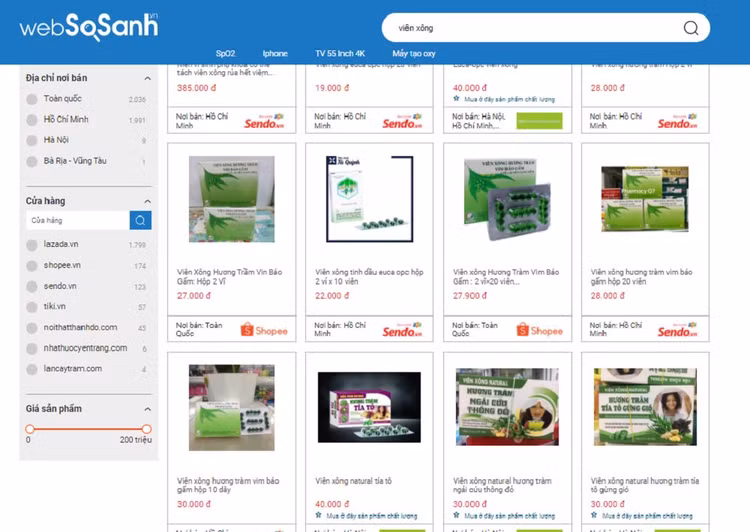Collapse the Cửa hàng filter section

coord(148,201)
